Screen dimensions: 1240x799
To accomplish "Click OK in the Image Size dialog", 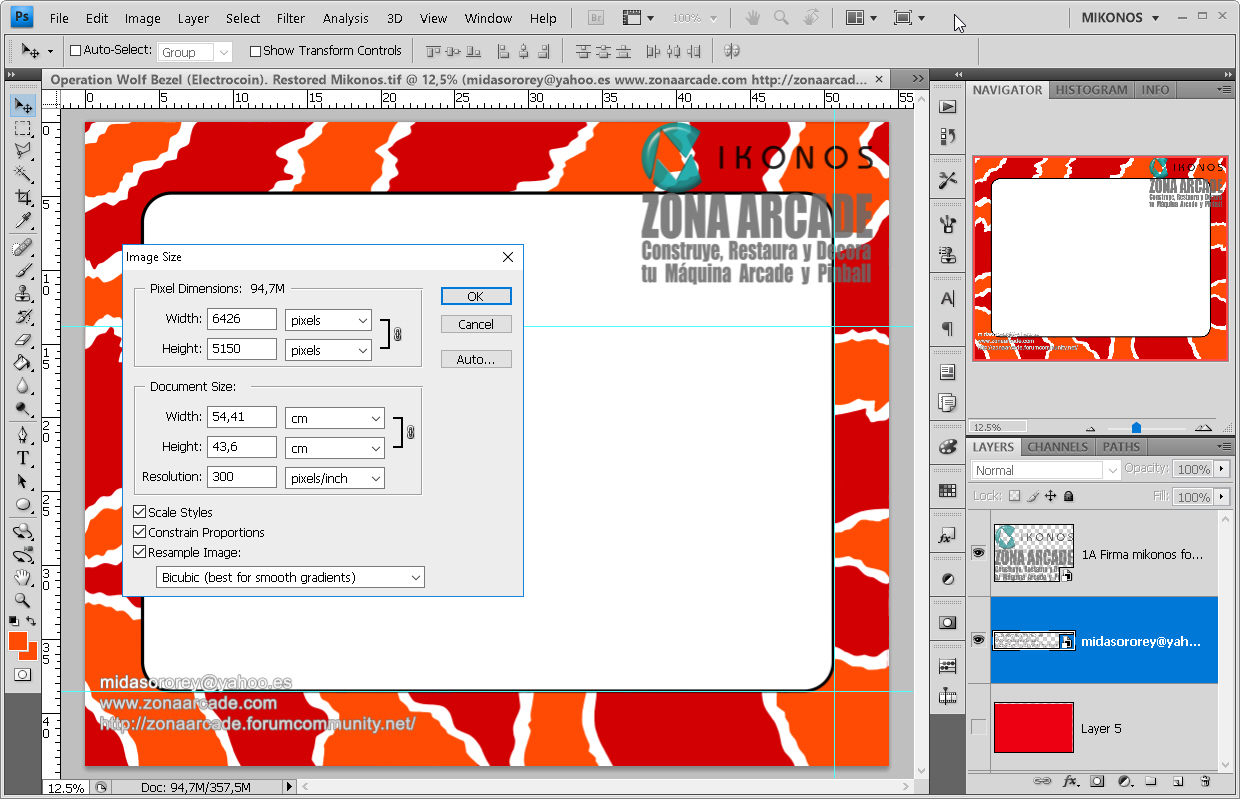I will (x=476, y=296).
